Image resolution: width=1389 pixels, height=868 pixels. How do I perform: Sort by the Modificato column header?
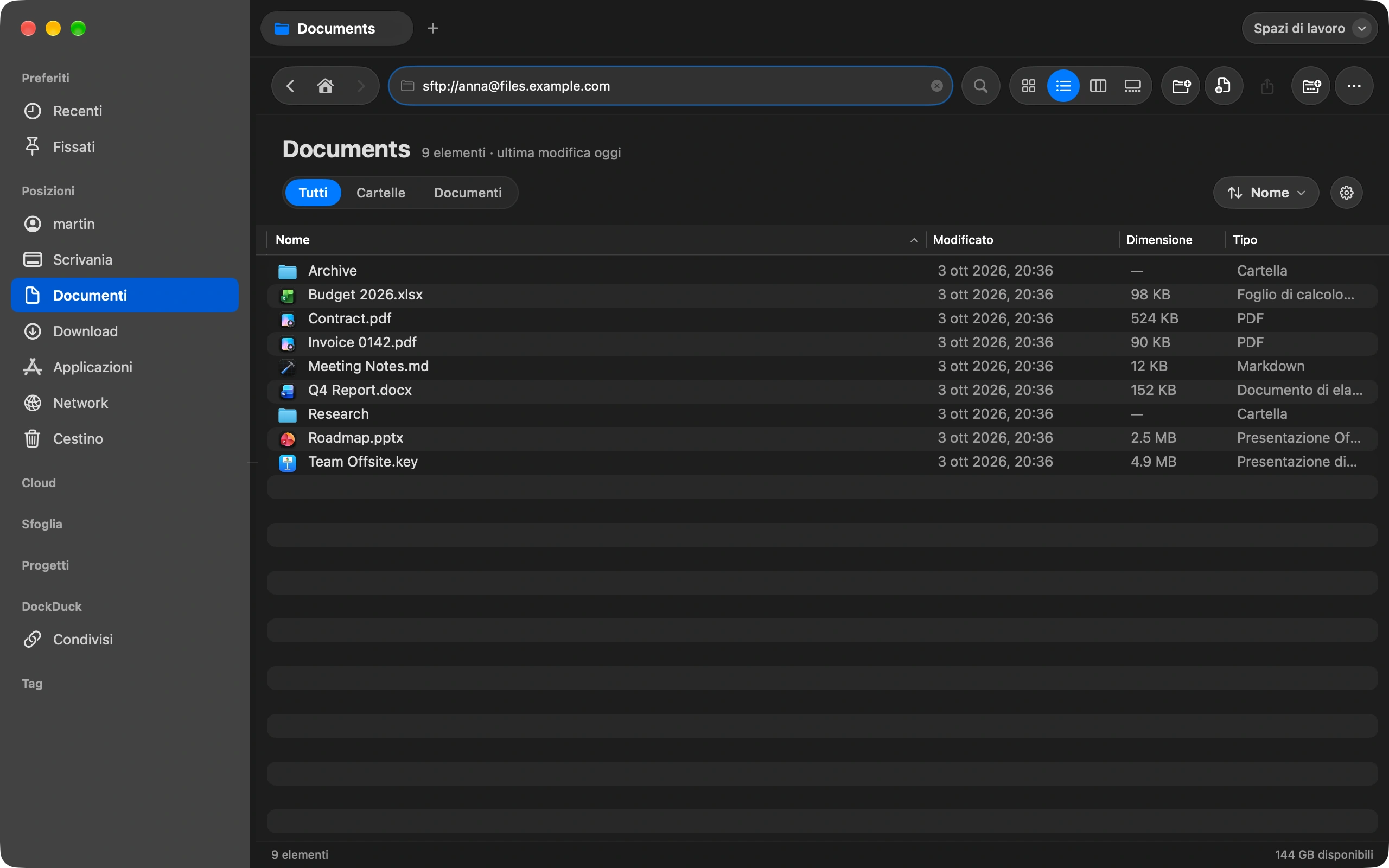point(1022,240)
